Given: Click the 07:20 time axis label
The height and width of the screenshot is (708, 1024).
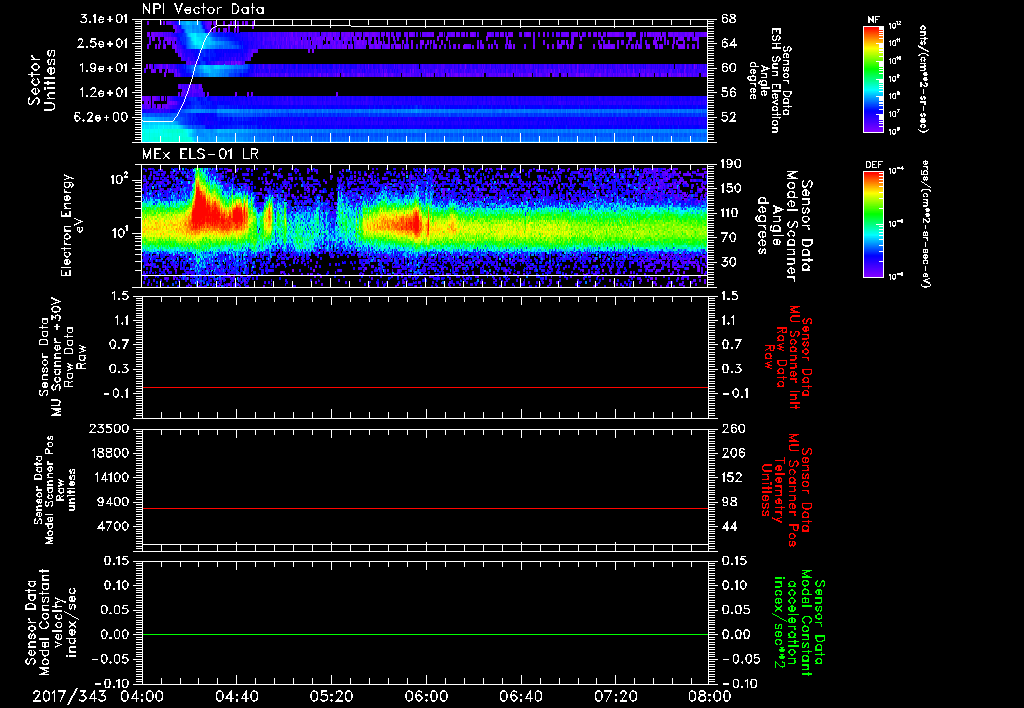Looking at the screenshot, I should (x=615, y=696).
